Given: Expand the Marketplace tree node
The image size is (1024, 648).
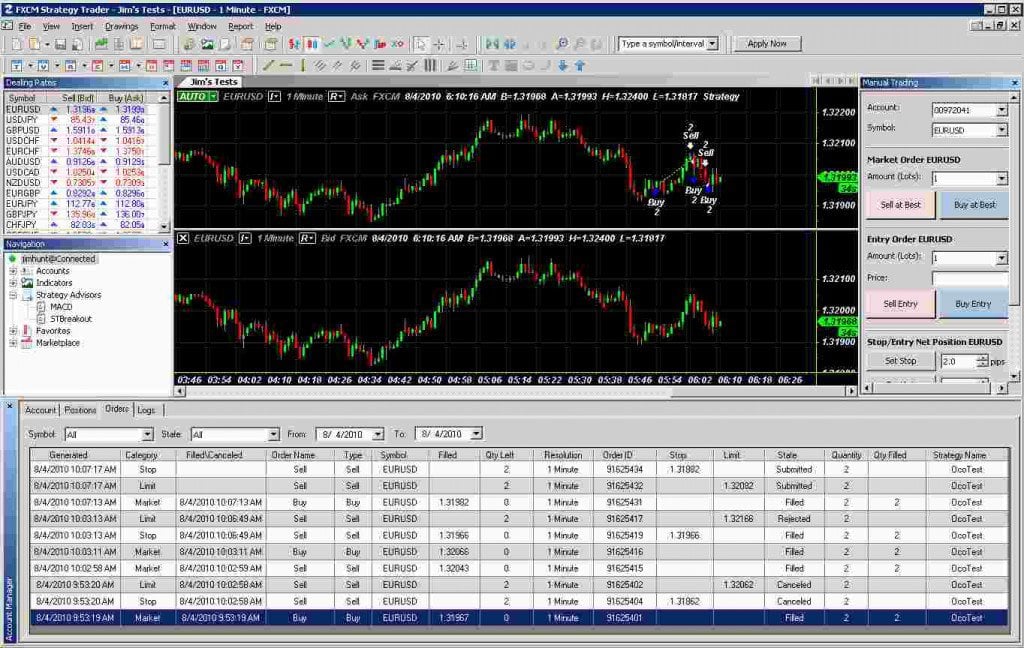Looking at the screenshot, I should [x=12, y=343].
